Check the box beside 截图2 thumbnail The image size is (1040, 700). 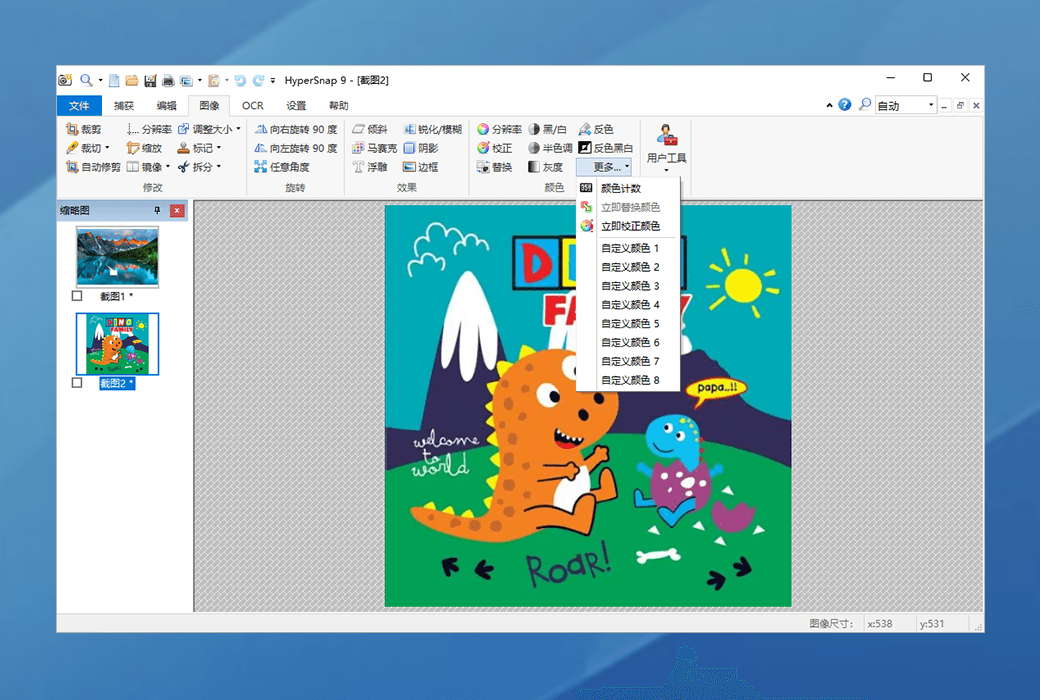point(78,383)
